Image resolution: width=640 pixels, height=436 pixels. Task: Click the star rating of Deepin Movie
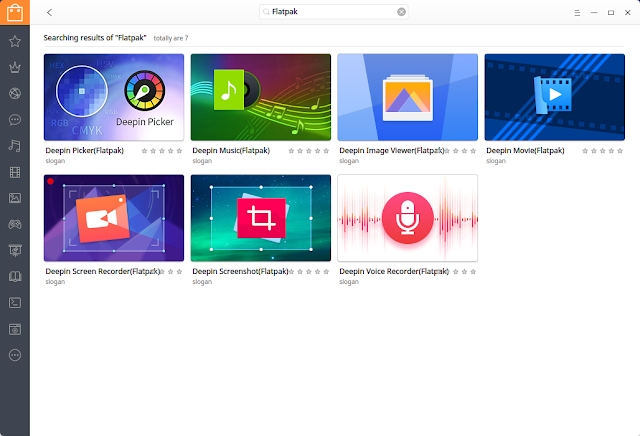coord(602,151)
